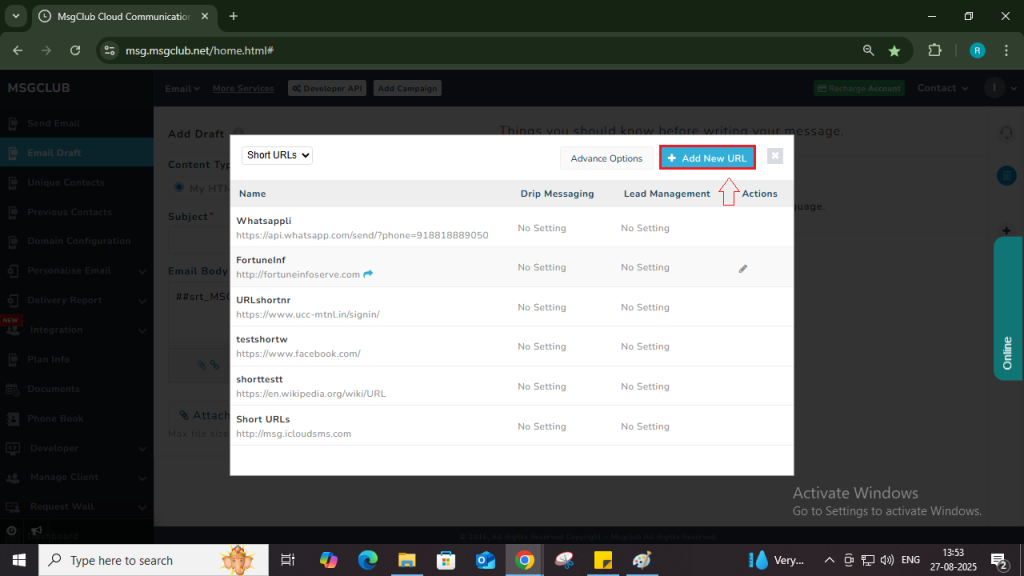The width and height of the screenshot is (1024, 576).
Task: Click the More Services link
Action: (243, 88)
